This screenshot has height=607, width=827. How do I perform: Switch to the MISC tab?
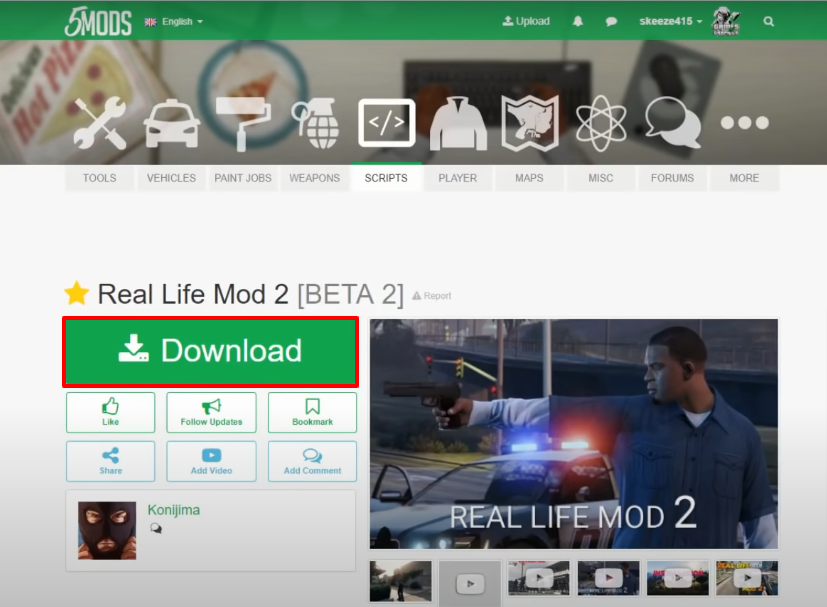point(601,178)
